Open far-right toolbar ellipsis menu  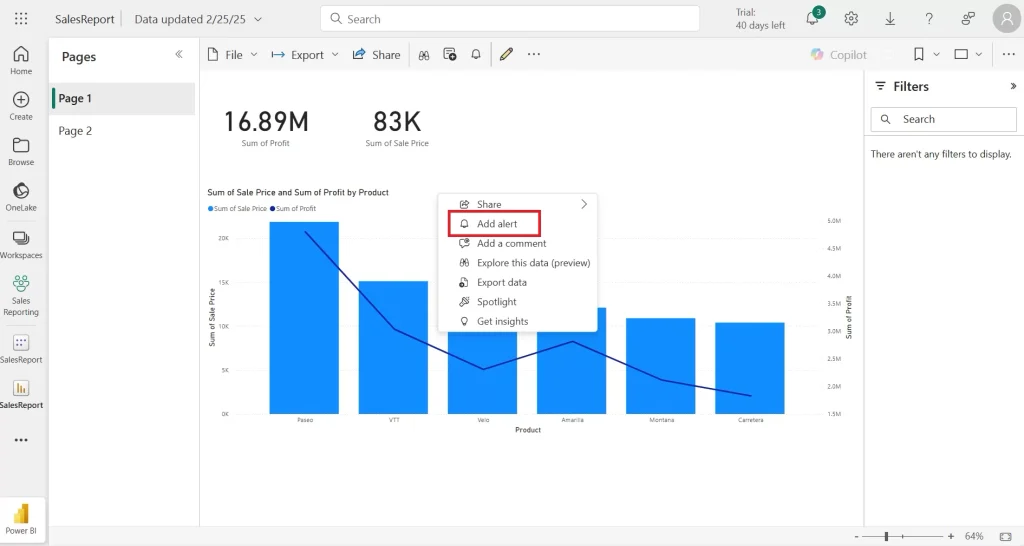pyautogui.click(x=1008, y=55)
